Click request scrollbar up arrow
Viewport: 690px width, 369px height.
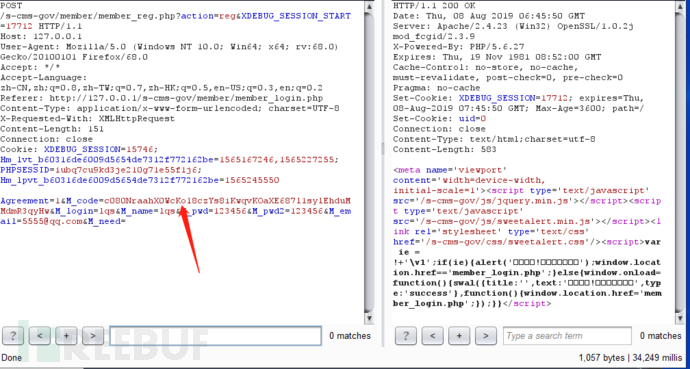pos(369,6)
